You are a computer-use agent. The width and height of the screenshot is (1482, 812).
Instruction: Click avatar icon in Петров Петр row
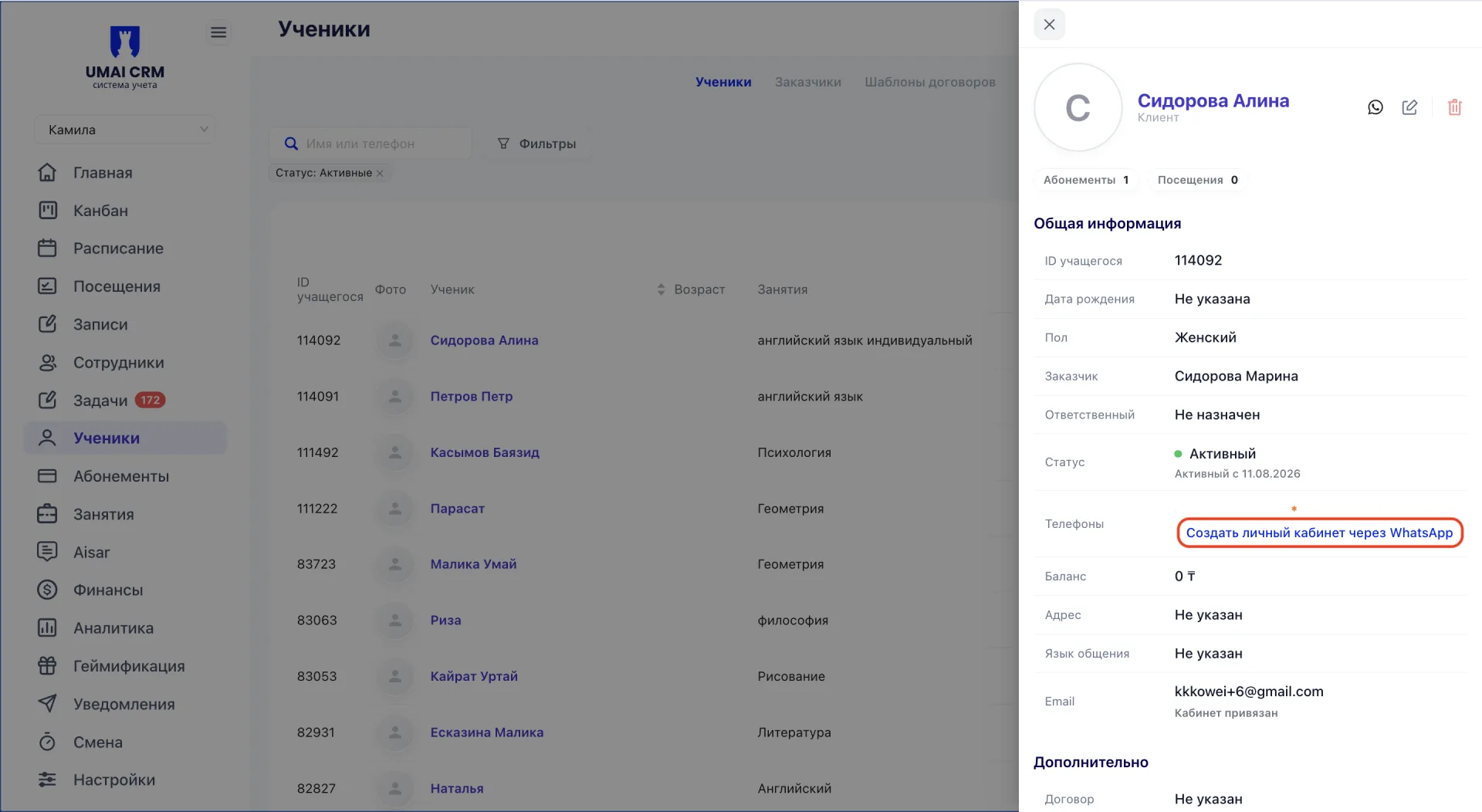[x=395, y=397]
